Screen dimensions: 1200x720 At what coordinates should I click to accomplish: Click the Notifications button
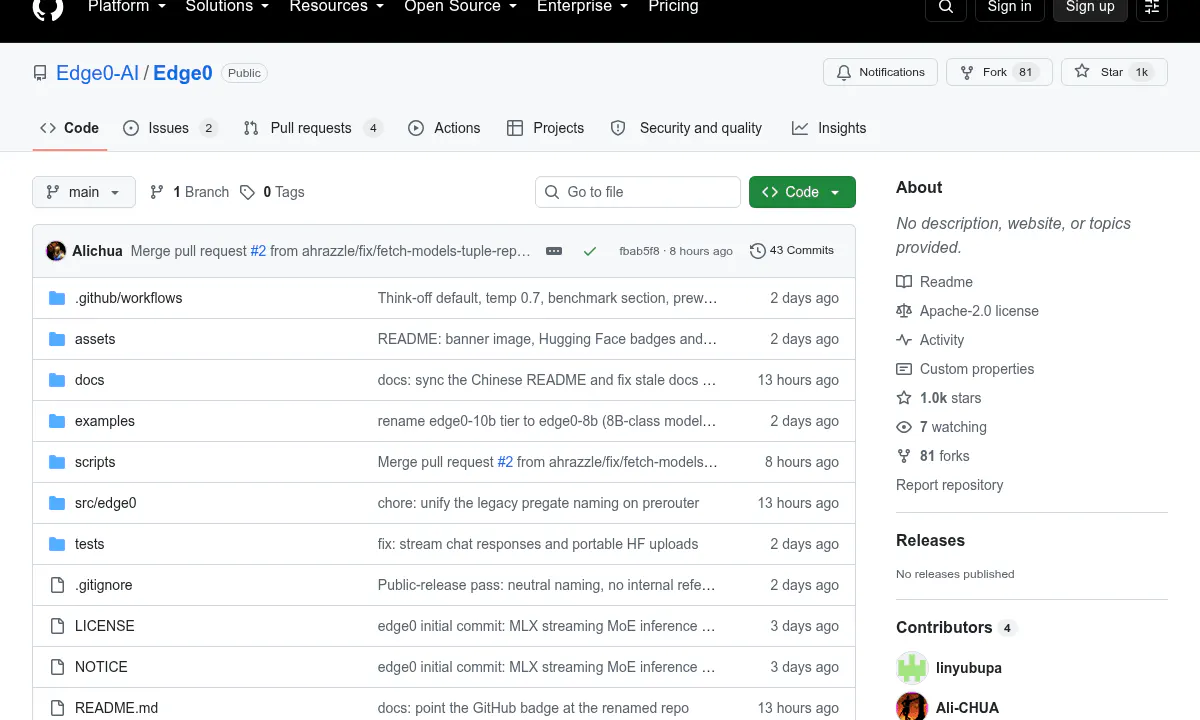coord(880,72)
